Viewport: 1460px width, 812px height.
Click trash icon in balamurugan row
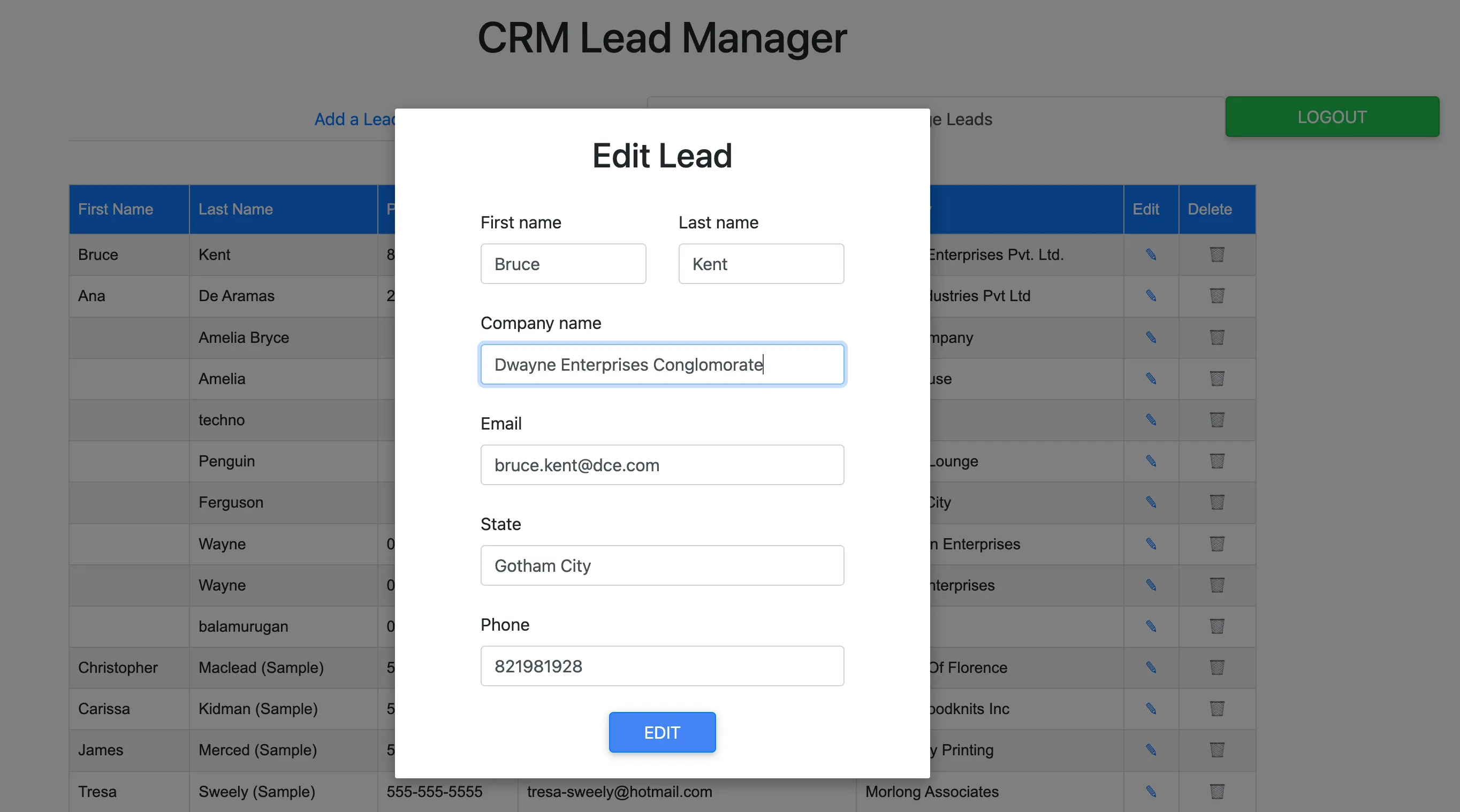coord(1217,626)
